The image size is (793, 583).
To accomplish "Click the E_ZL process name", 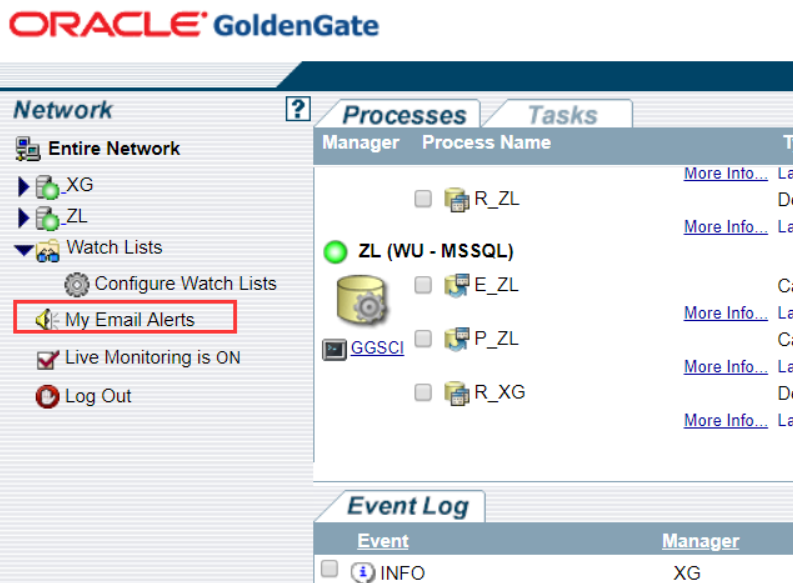I will pyautogui.click(x=496, y=285).
